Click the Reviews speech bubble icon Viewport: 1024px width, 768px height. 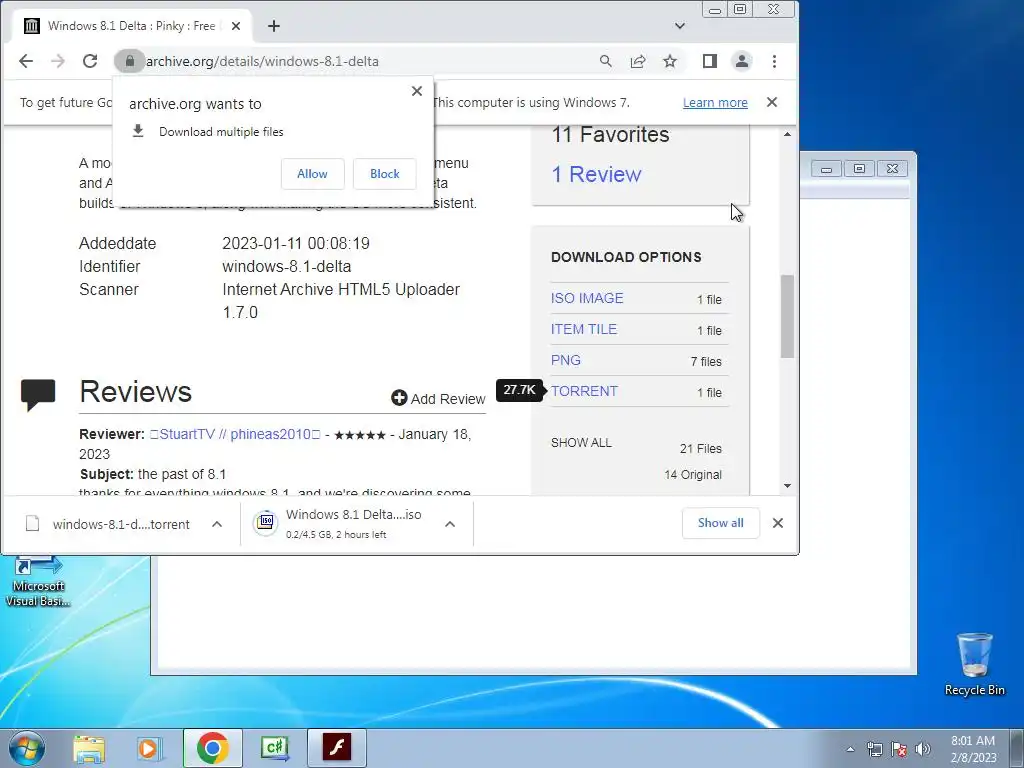38,394
